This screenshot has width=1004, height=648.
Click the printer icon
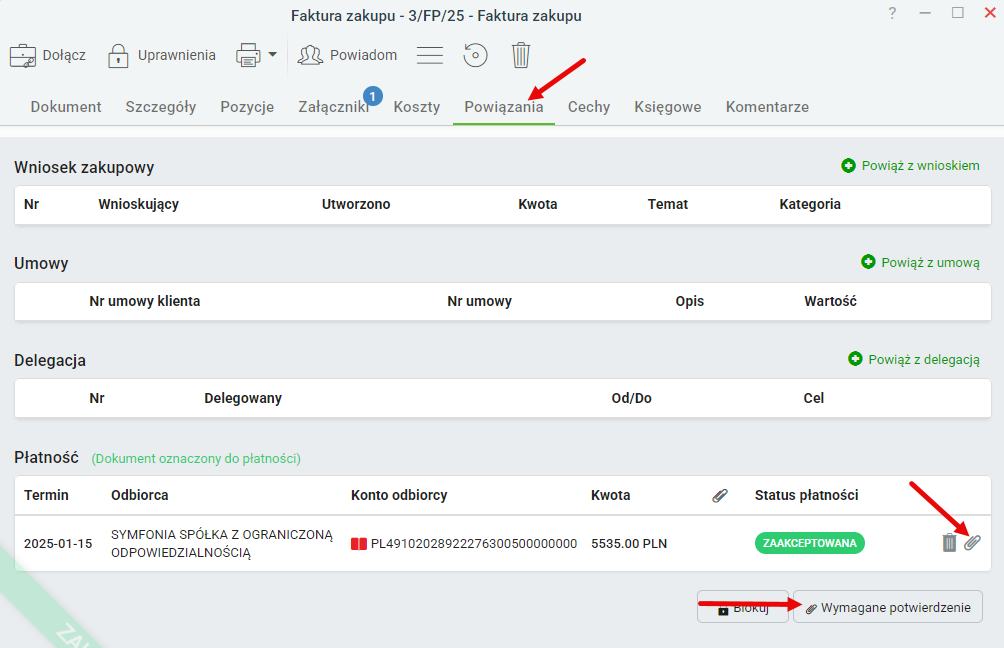(248, 55)
